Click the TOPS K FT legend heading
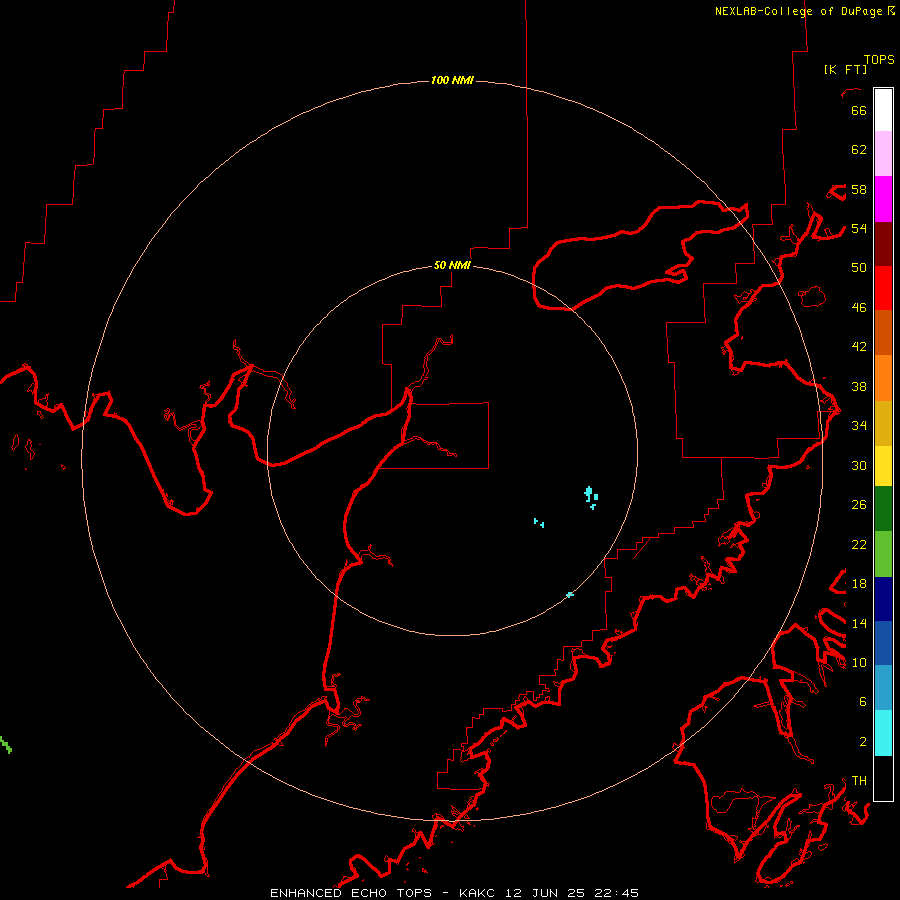900x900 pixels. (x=859, y=64)
